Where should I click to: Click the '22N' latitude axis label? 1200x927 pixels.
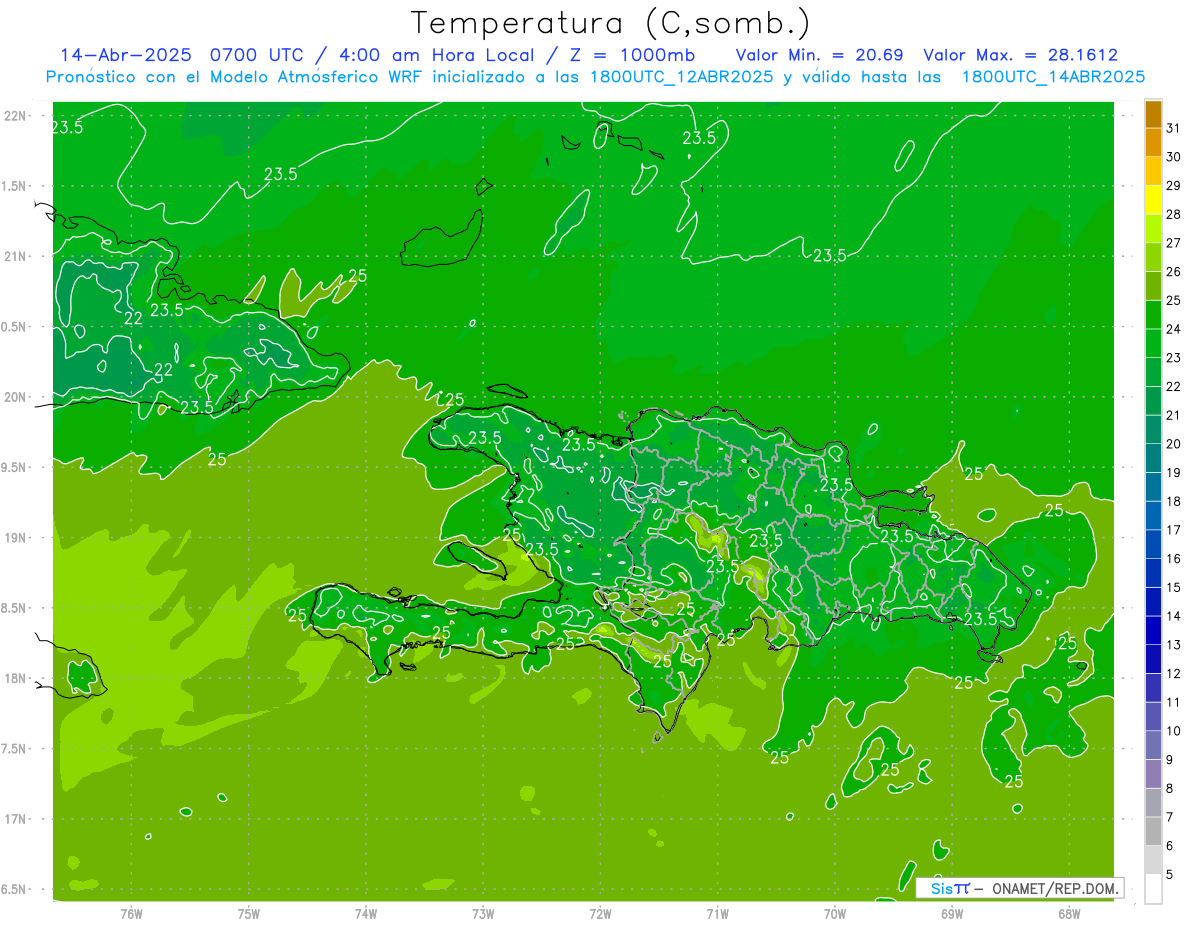click(x=15, y=116)
